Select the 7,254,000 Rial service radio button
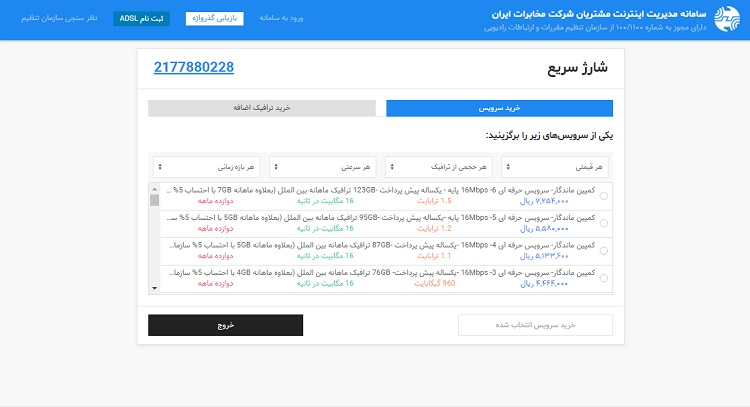This screenshot has height=407, width=750. tap(604, 196)
